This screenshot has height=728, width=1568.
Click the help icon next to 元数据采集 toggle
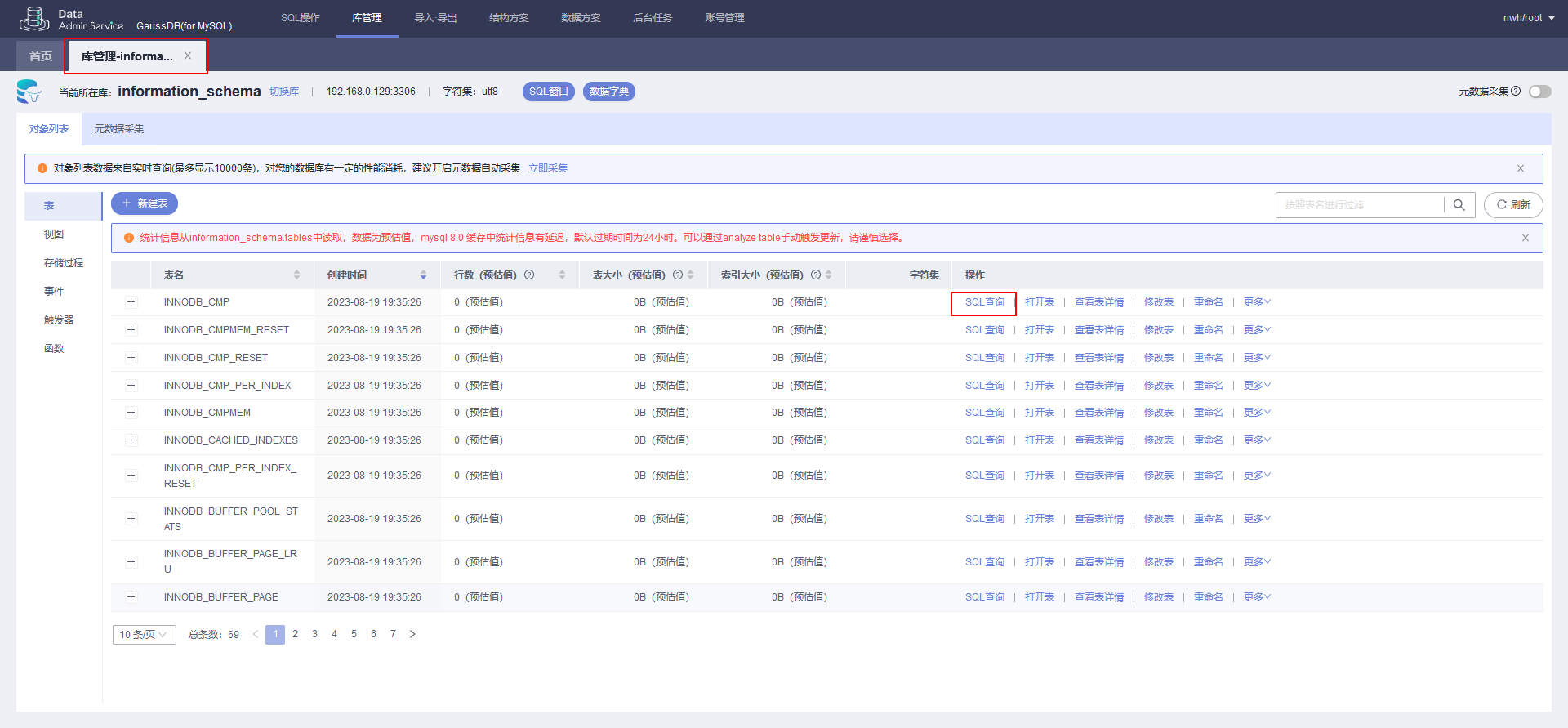click(1516, 91)
